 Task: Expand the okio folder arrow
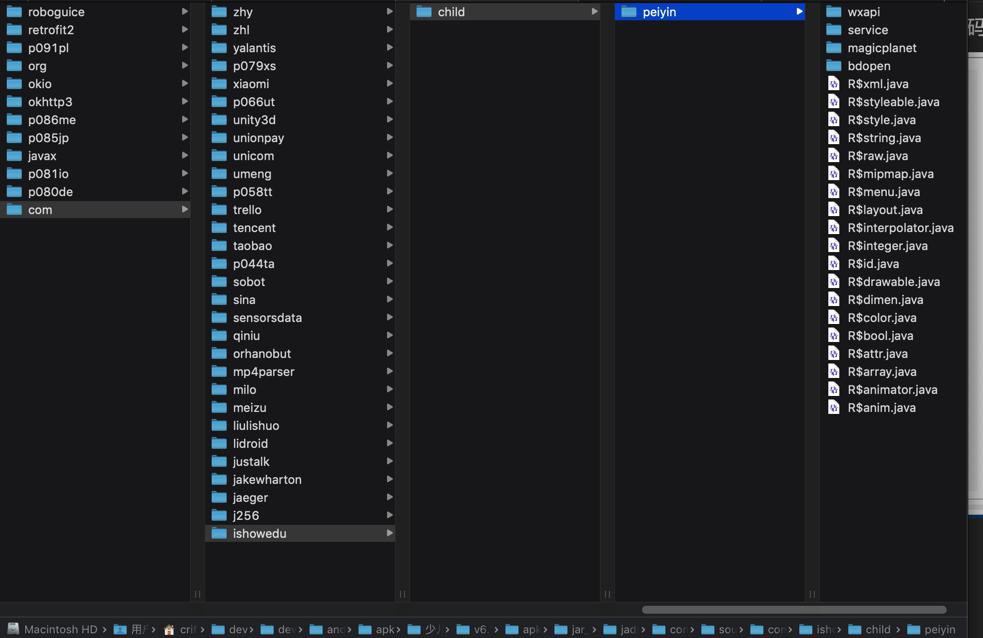185,83
